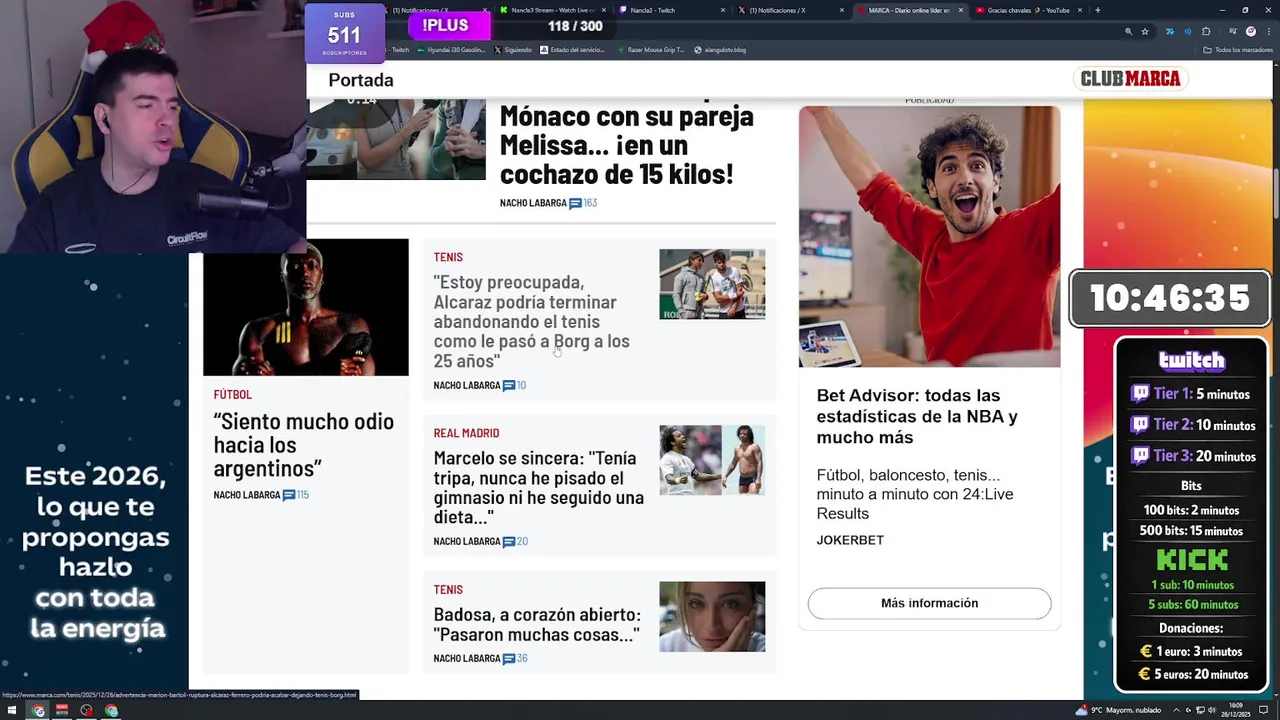Open the Hyundai i30 Gasolina bookmark
The height and width of the screenshot is (720, 1280).
pyautogui.click(x=452, y=50)
